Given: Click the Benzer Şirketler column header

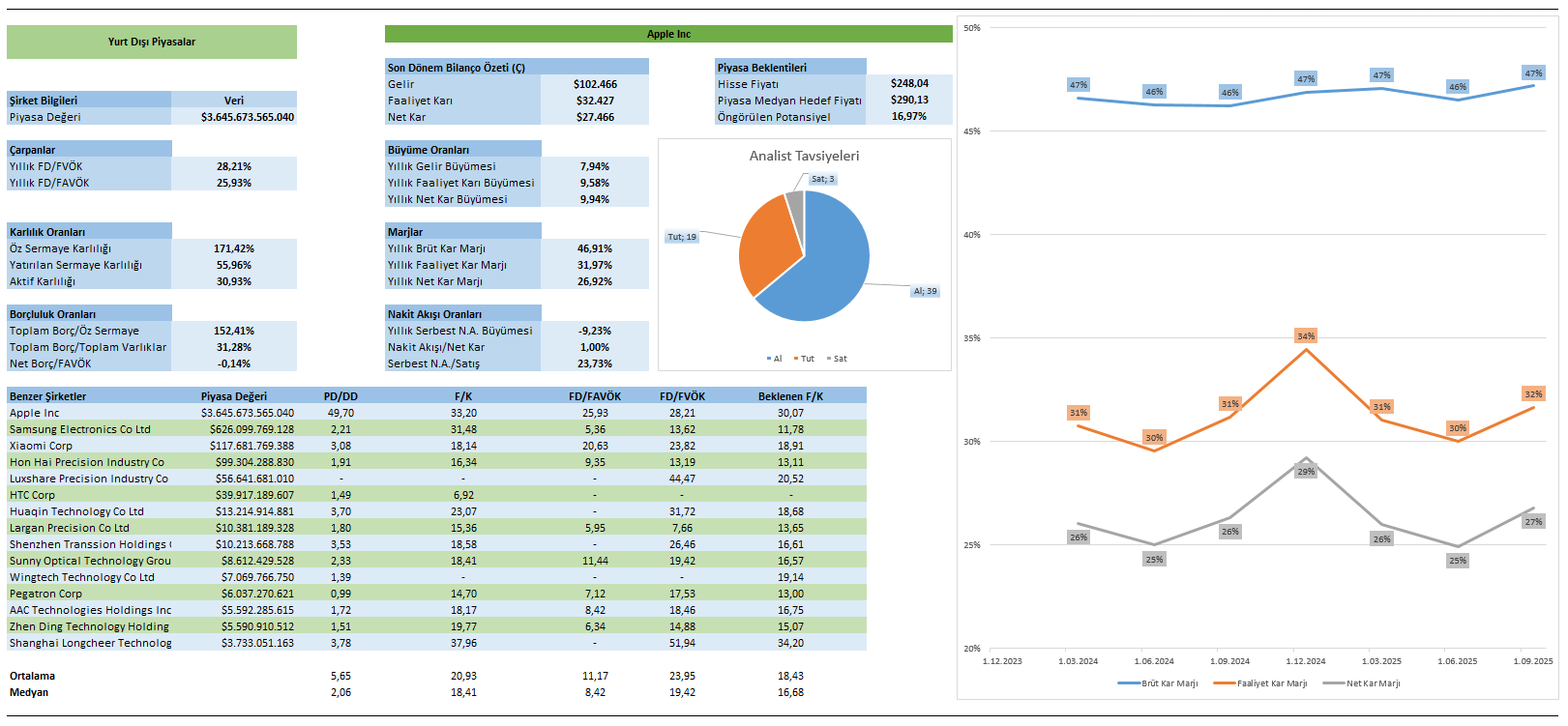Looking at the screenshot, I should [48, 396].
